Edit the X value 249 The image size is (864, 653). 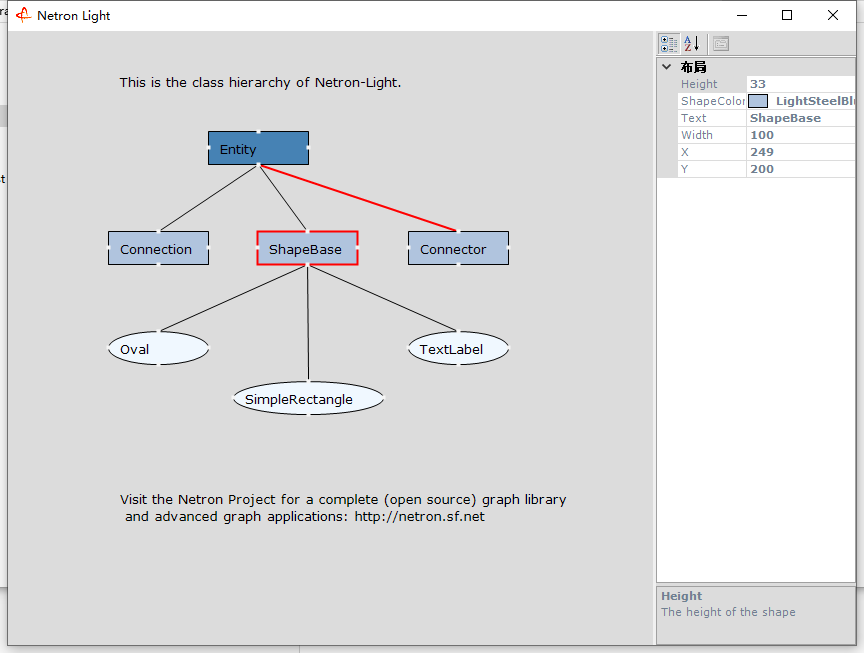tap(801, 152)
